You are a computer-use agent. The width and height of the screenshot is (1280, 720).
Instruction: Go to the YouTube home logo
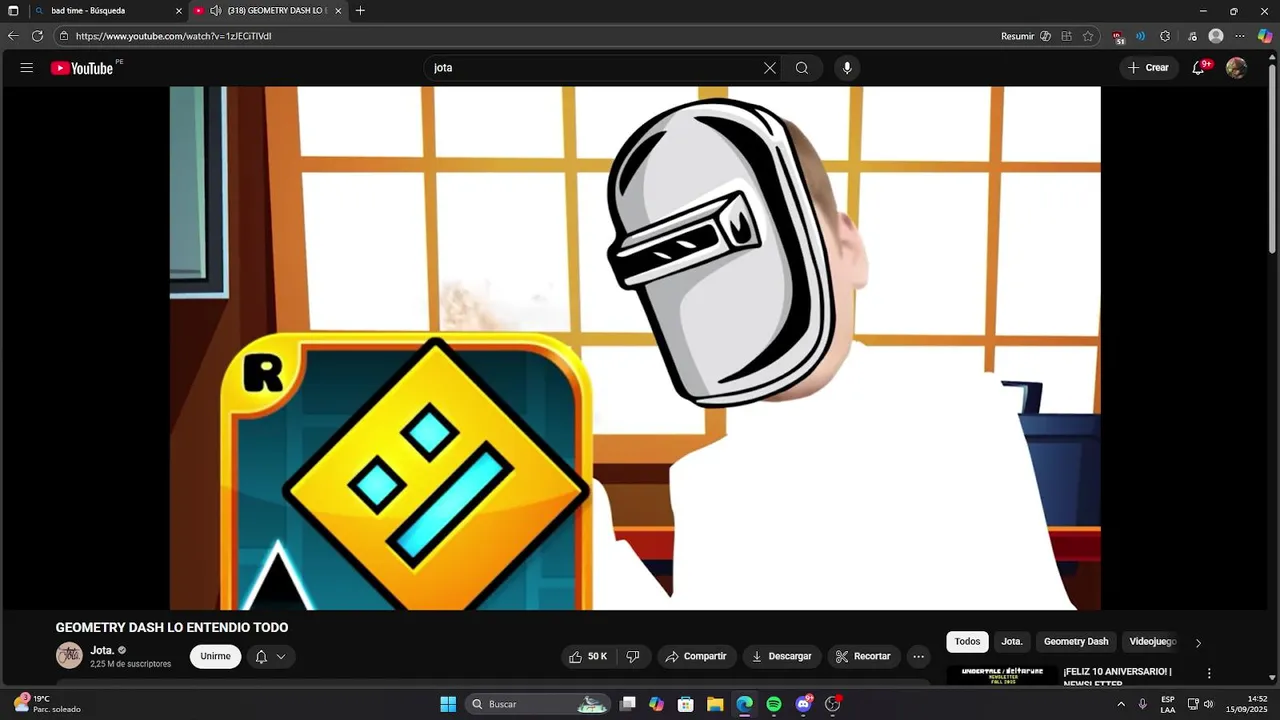(82, 68)
